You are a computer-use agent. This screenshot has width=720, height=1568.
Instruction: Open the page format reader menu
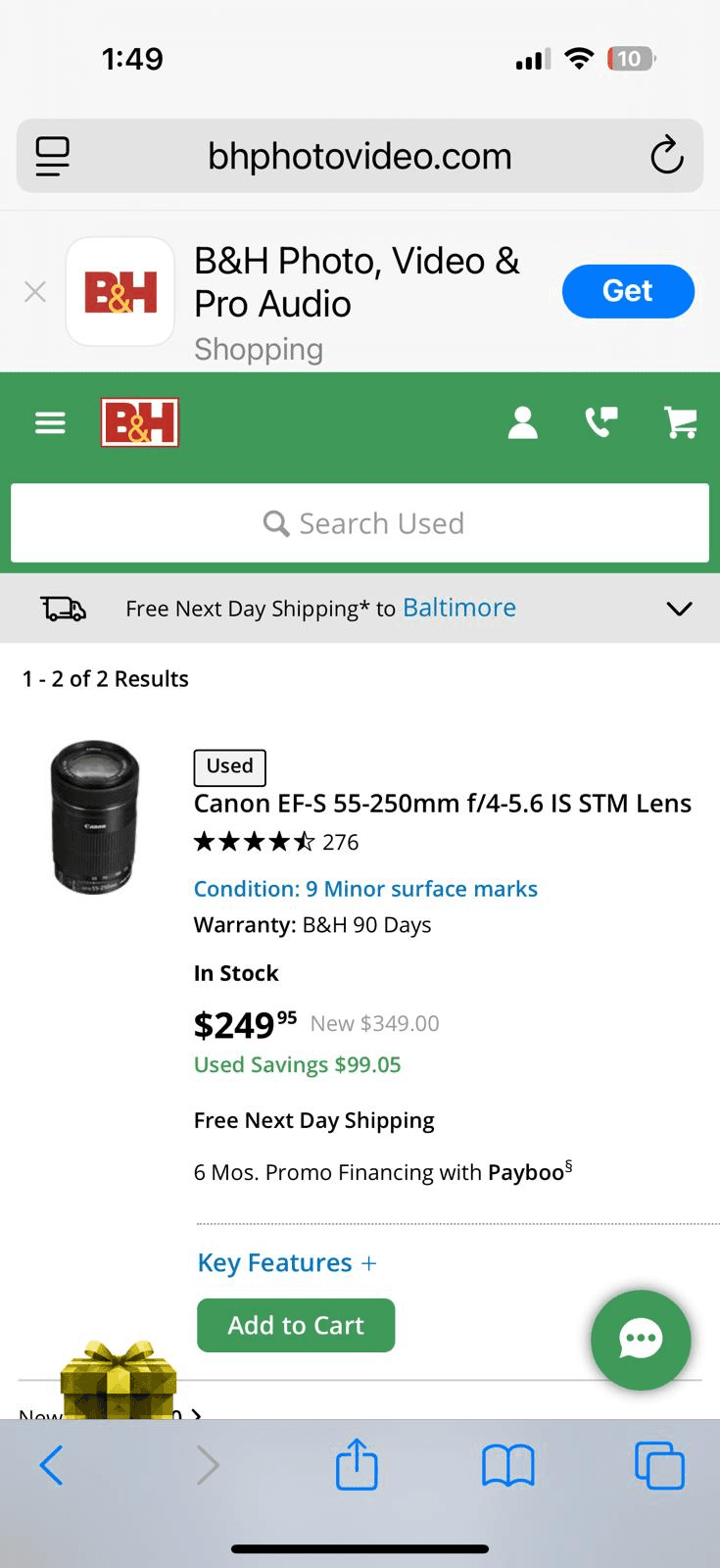coord(53,156)
